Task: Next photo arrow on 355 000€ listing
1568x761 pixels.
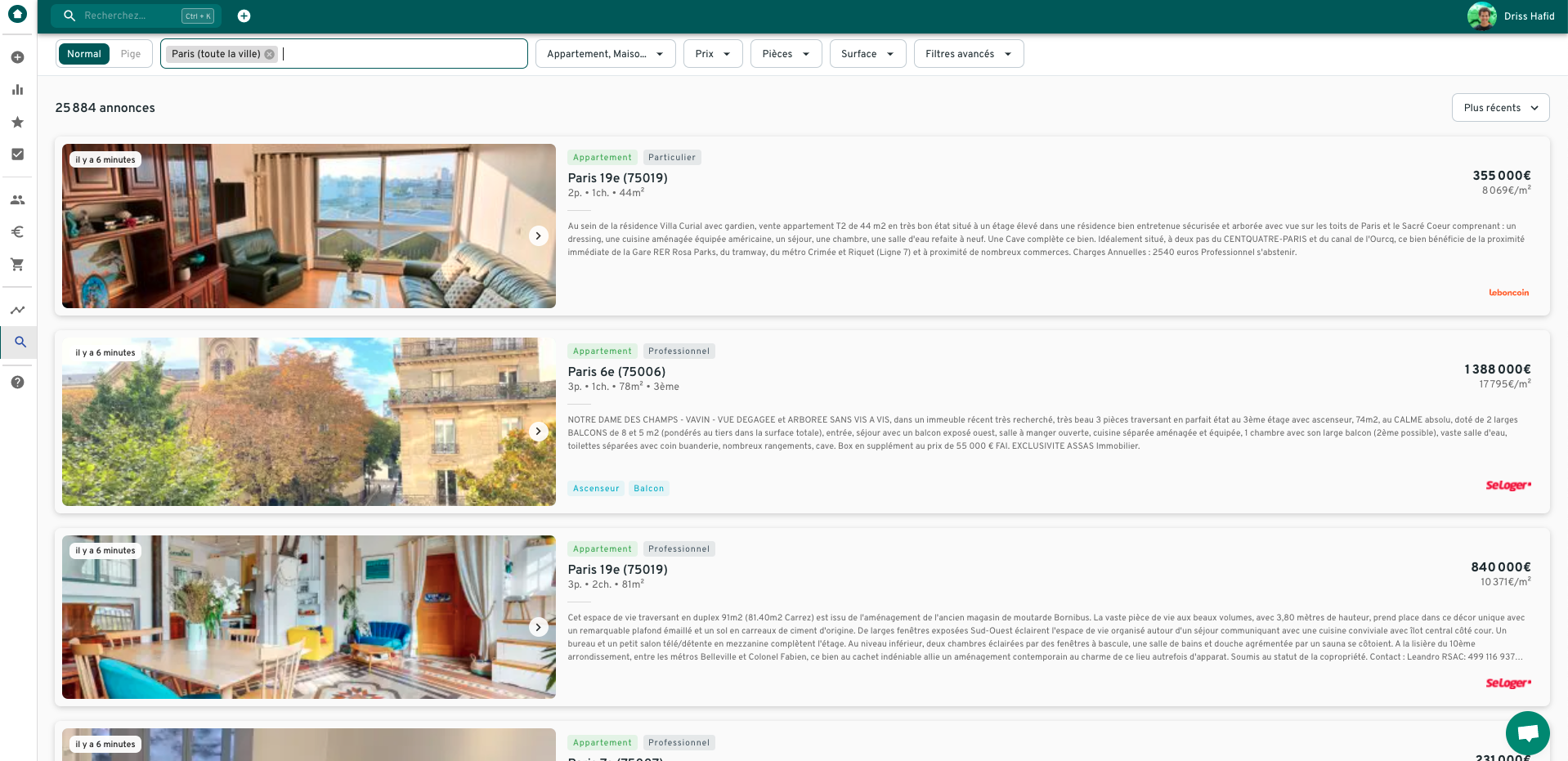Action: click(538, 235)
